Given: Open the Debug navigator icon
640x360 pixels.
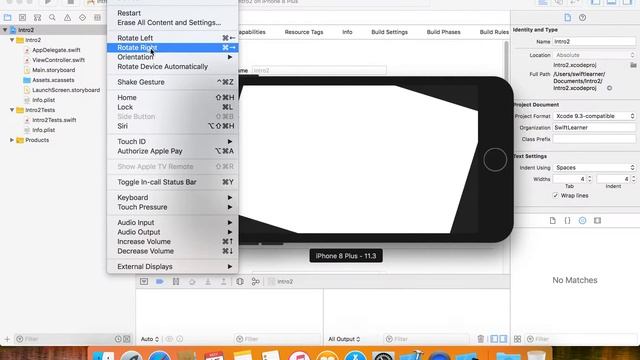Looking at the screenshot, I should tap(97, 18).
